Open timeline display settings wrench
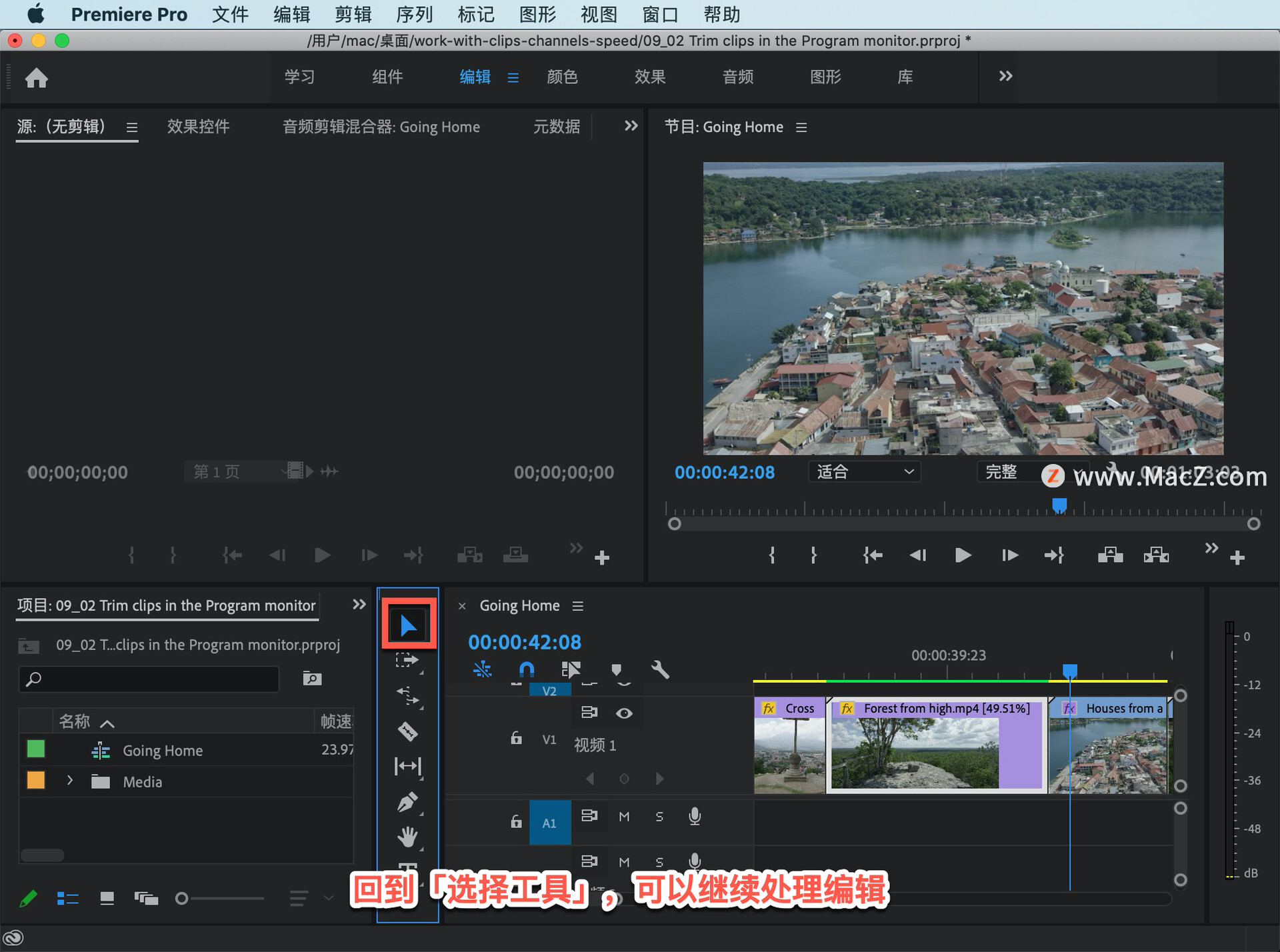Viewport: 1280px width, 952px height. [x=660, y=669]
